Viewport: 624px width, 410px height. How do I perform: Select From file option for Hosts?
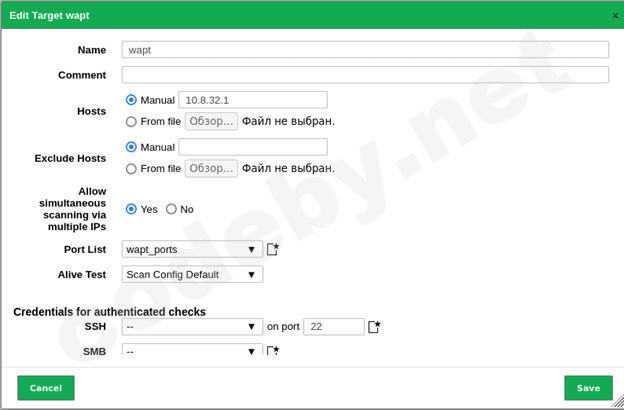[x=131, y=121]
